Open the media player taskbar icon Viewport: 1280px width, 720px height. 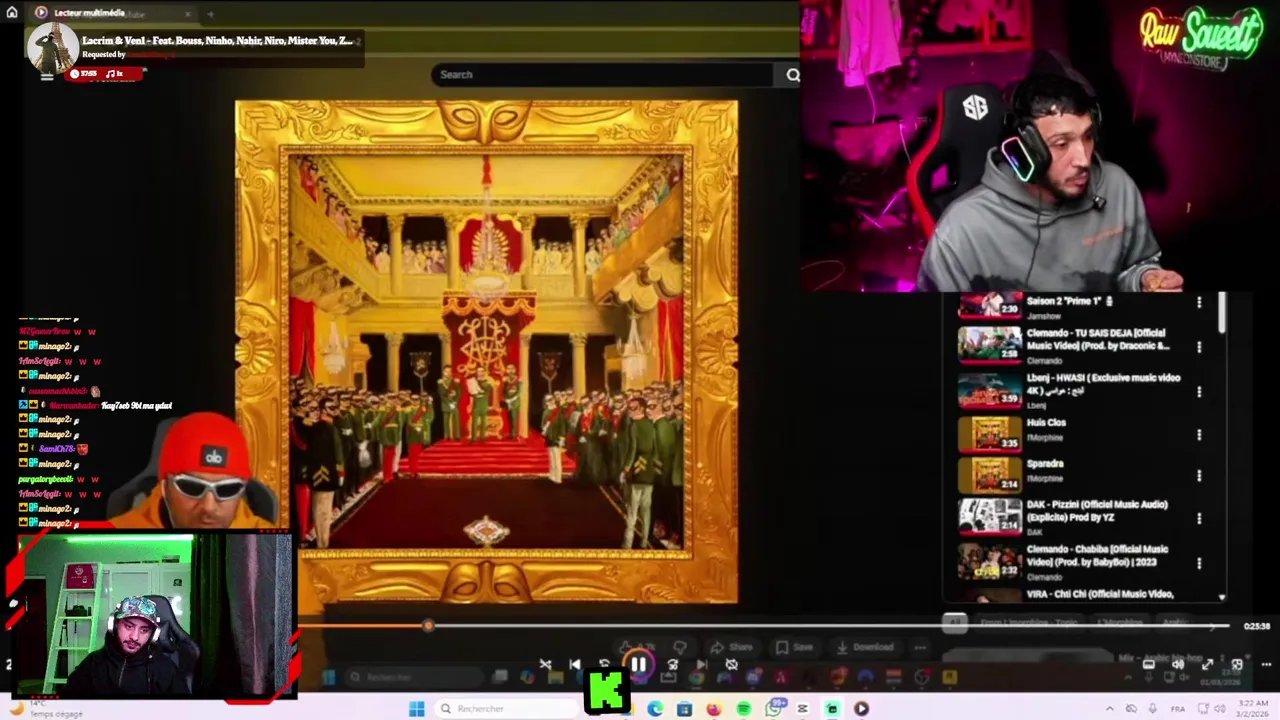(x=861, y=709)
